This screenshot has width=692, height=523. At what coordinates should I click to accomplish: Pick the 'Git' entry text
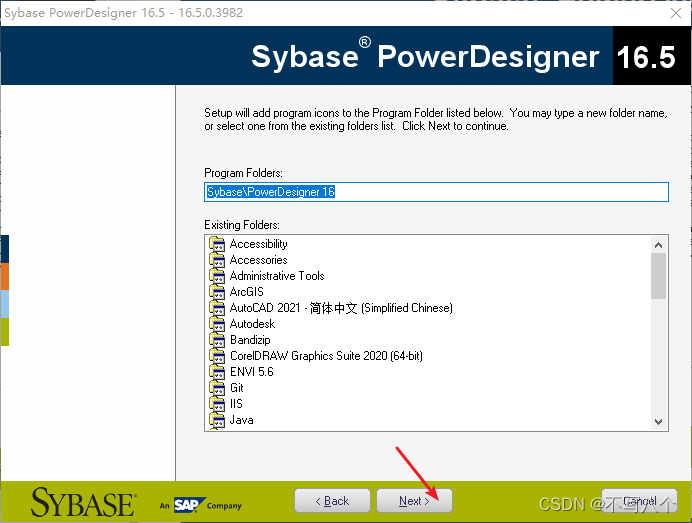point(237,388)
